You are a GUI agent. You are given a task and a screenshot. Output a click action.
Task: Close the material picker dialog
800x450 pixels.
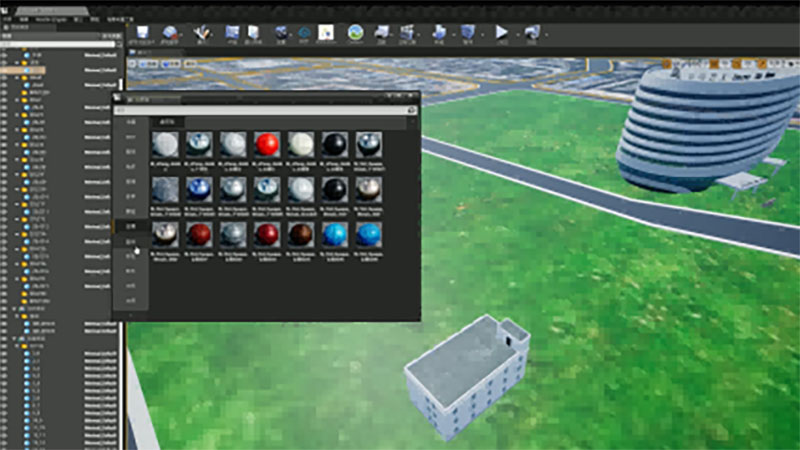pyautogui.click(x=412, y=98)
